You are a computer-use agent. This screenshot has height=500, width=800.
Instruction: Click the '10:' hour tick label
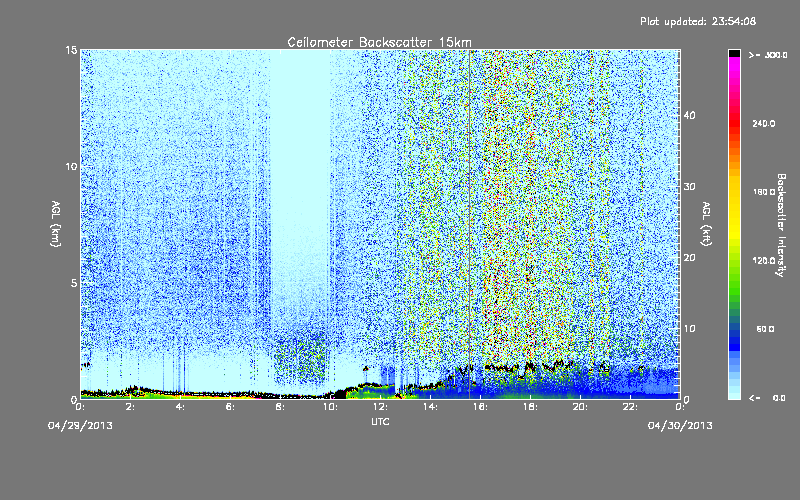(331, 407)
